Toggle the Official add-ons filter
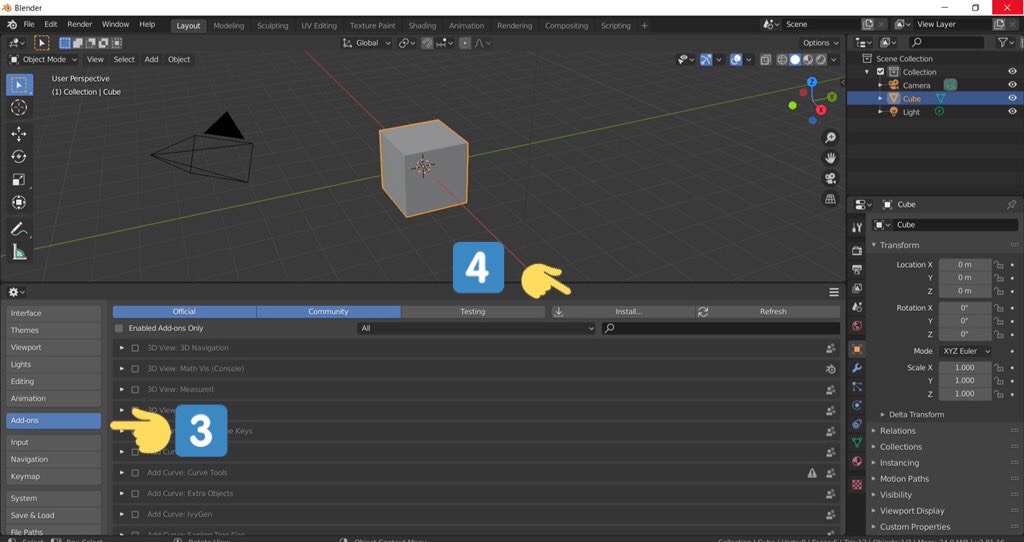This screenshot has height=542, width=1024. coord(184,312)
